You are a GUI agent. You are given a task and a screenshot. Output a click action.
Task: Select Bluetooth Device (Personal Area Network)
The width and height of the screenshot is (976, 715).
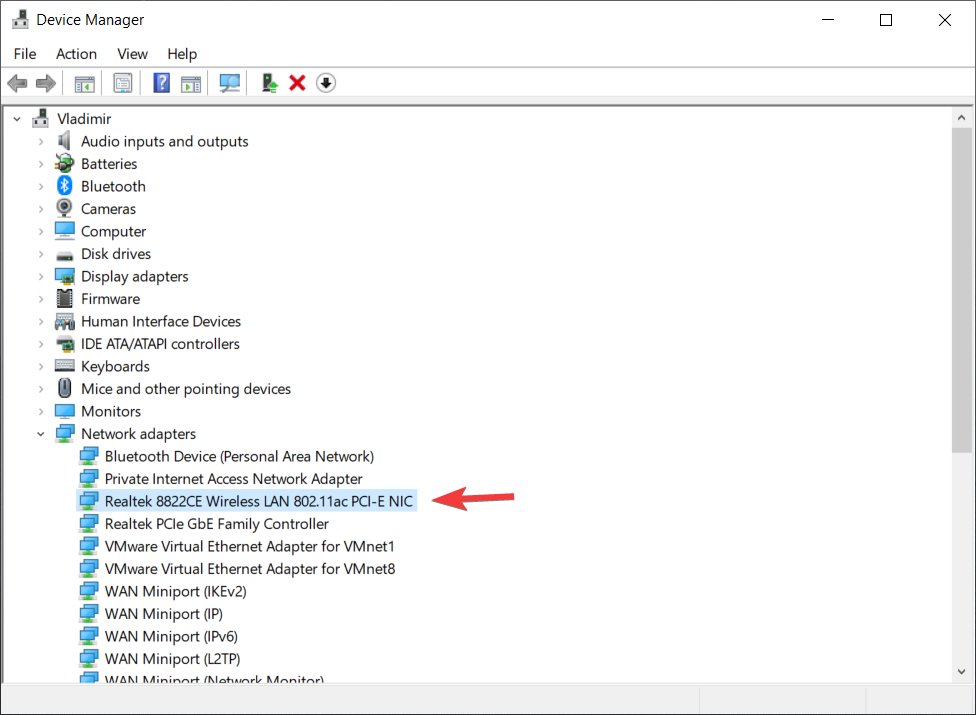(239, 456)
